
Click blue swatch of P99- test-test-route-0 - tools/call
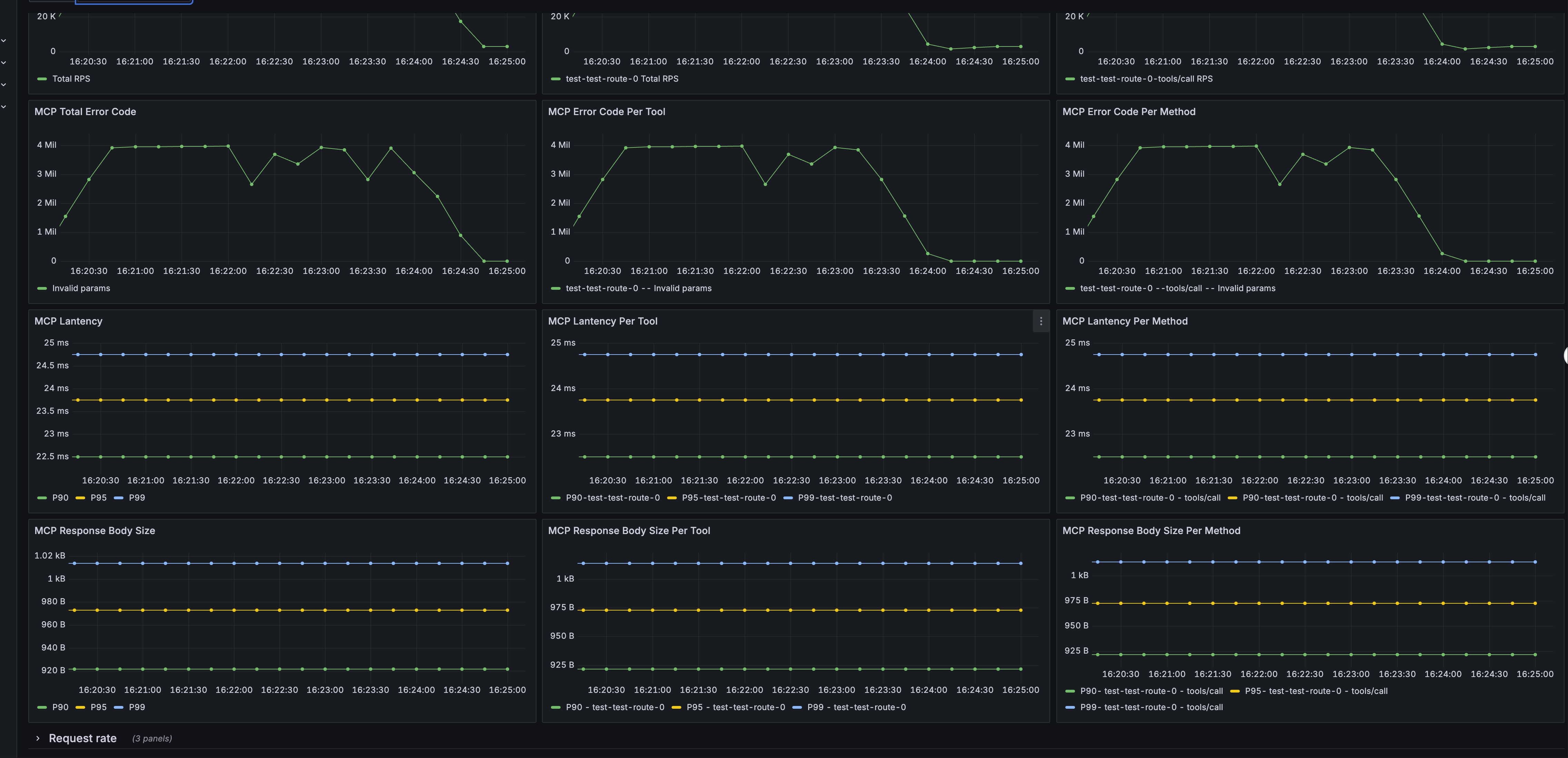click(1069, 707)
